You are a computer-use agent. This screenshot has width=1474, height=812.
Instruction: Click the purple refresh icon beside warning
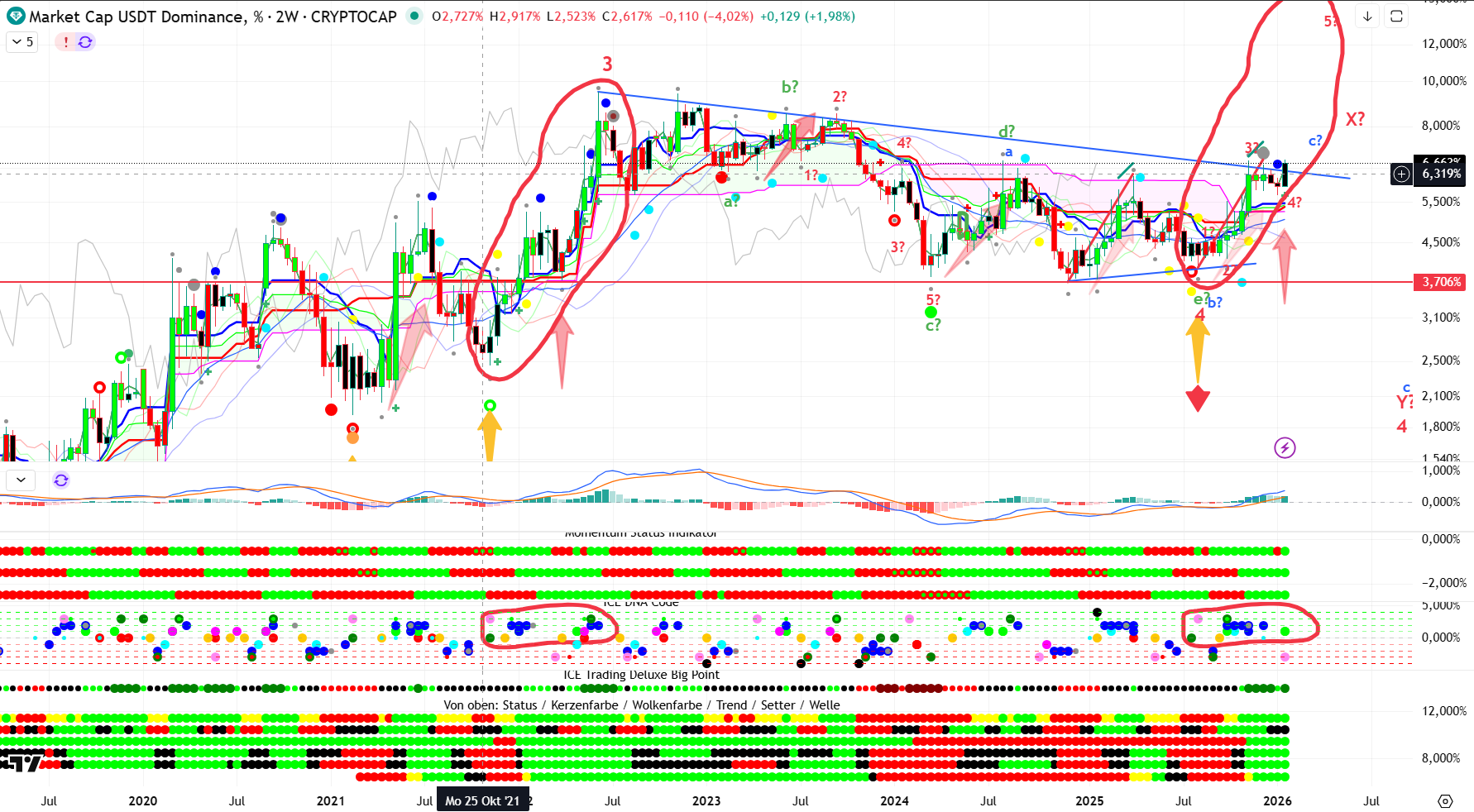[85, 41]
